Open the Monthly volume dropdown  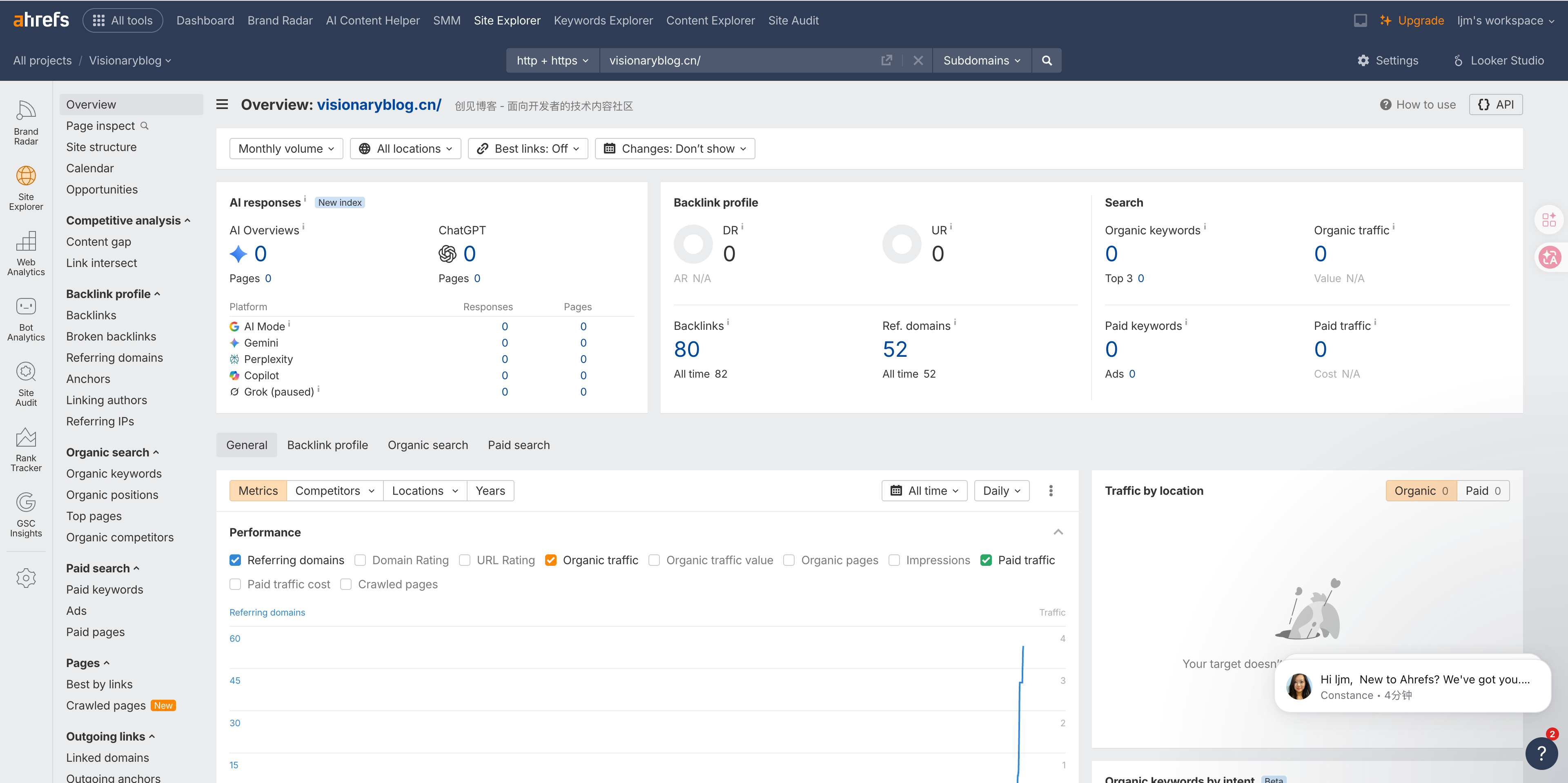286,149
